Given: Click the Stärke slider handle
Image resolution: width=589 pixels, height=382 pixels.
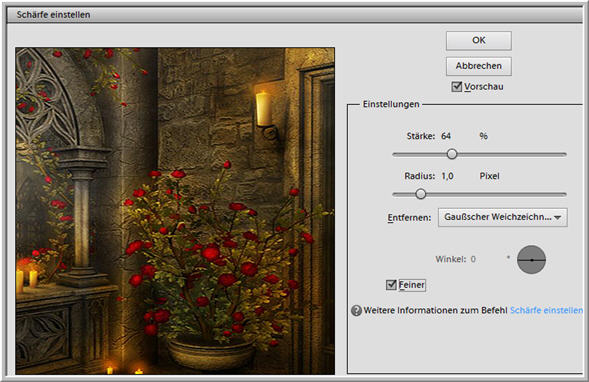Looking at the screenshot, I should [x=452, y=154].
